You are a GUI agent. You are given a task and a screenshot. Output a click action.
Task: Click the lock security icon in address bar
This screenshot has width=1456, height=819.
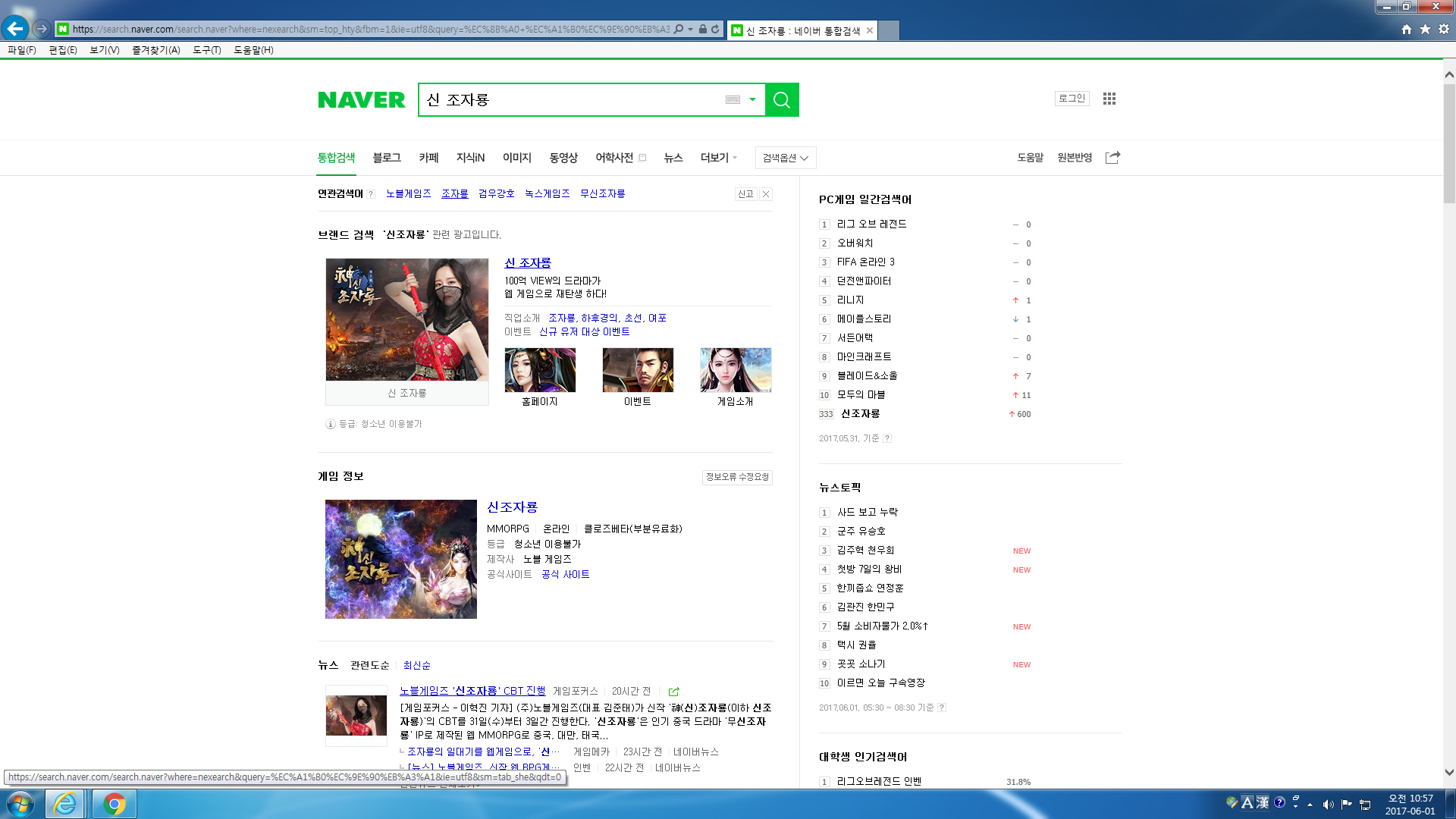point(703,29)
